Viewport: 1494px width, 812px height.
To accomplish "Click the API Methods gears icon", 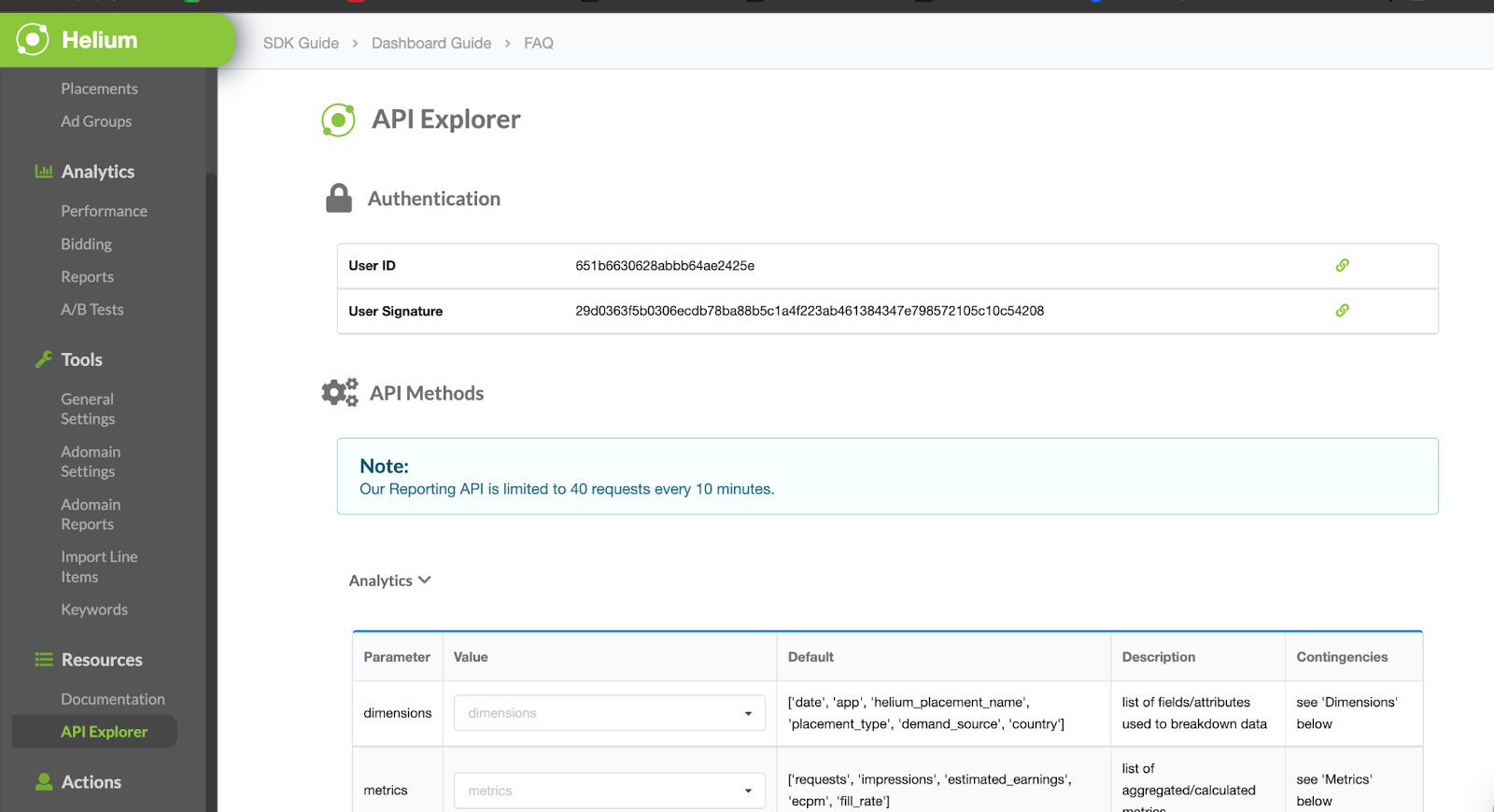I will coord(340,392).
